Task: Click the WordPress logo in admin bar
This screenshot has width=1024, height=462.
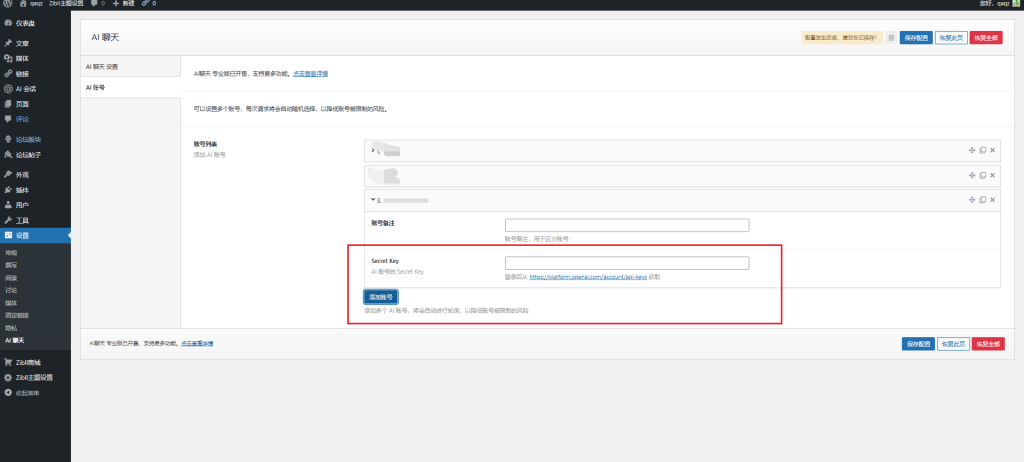Action: (x=6, y=4)
